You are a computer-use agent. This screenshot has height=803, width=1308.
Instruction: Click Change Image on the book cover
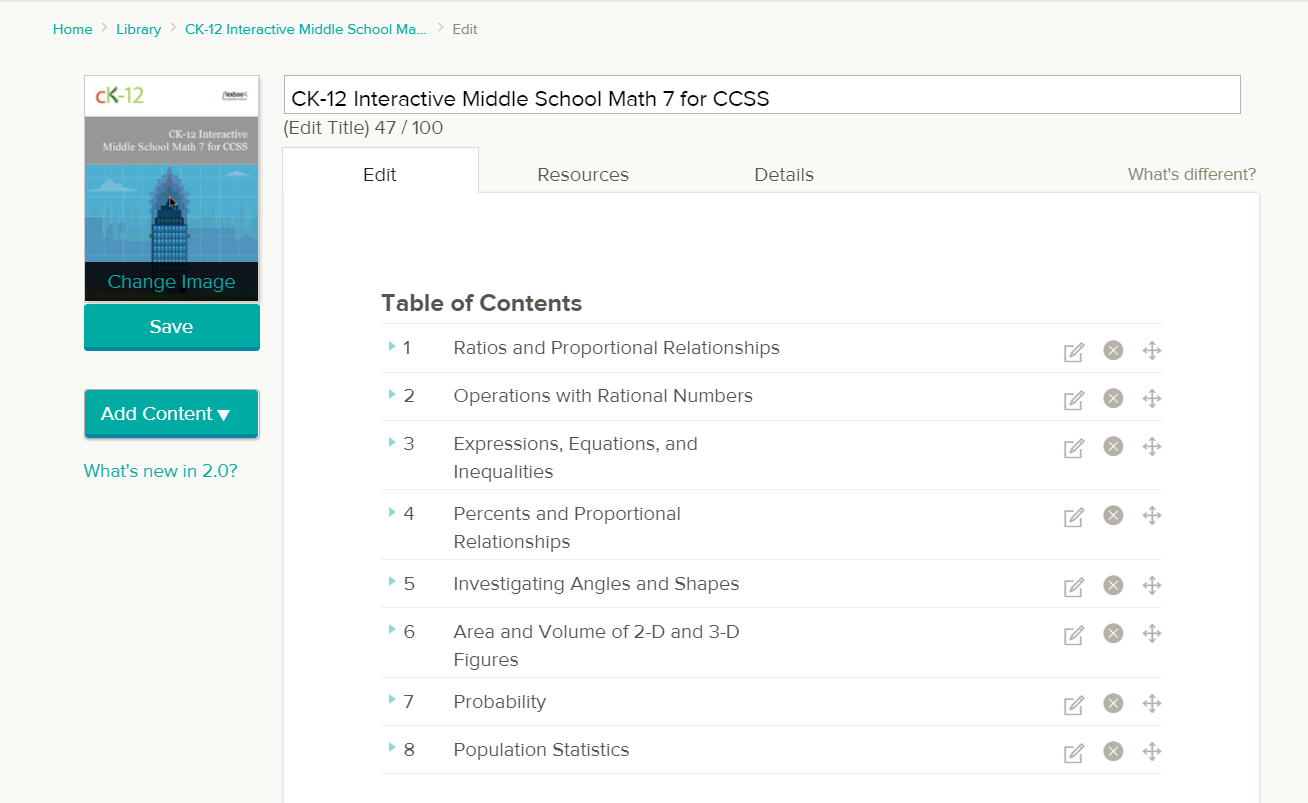click(171, 282)
